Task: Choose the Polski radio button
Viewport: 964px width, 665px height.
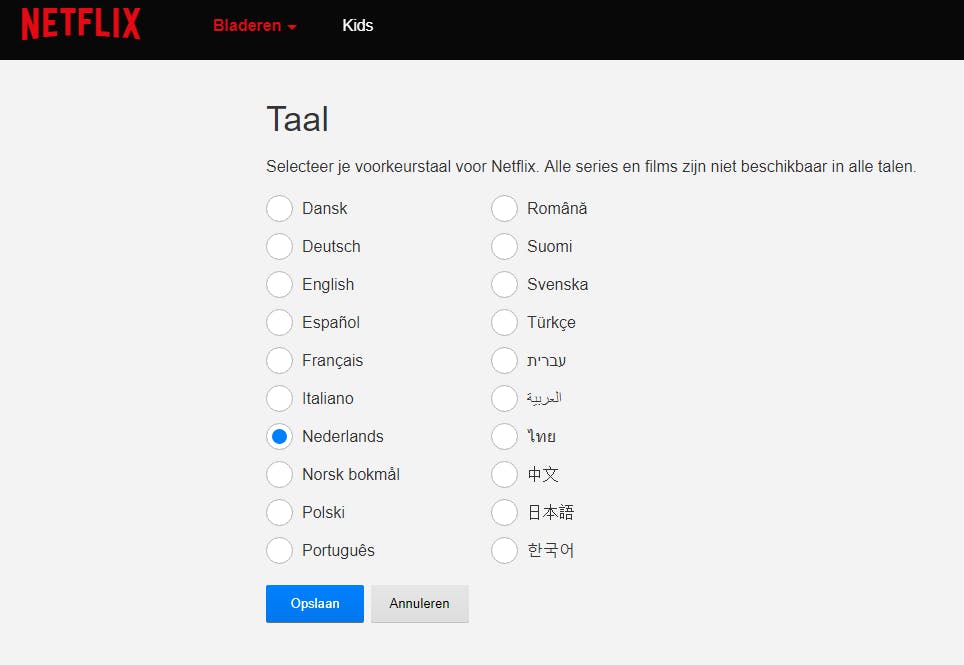Action: click(279, 513)
